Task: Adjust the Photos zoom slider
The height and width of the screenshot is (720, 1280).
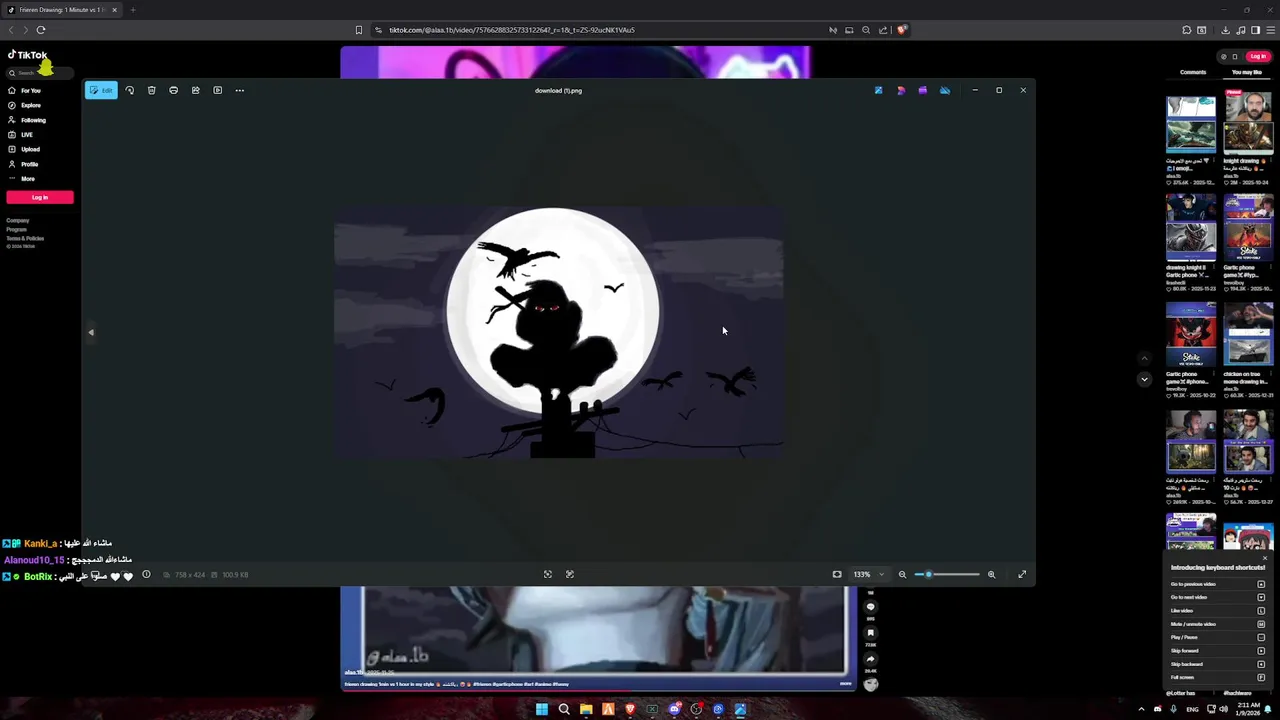Action: tap(947, 574)
